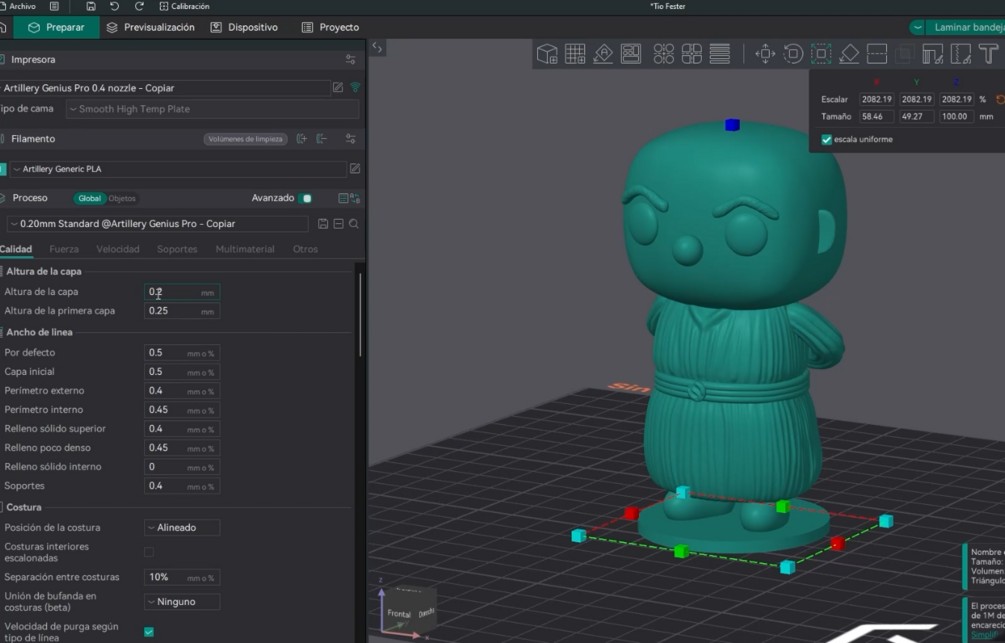The image size is (1005, 643).
Task: Select the Cut tool icon
Action: (877, 54)
